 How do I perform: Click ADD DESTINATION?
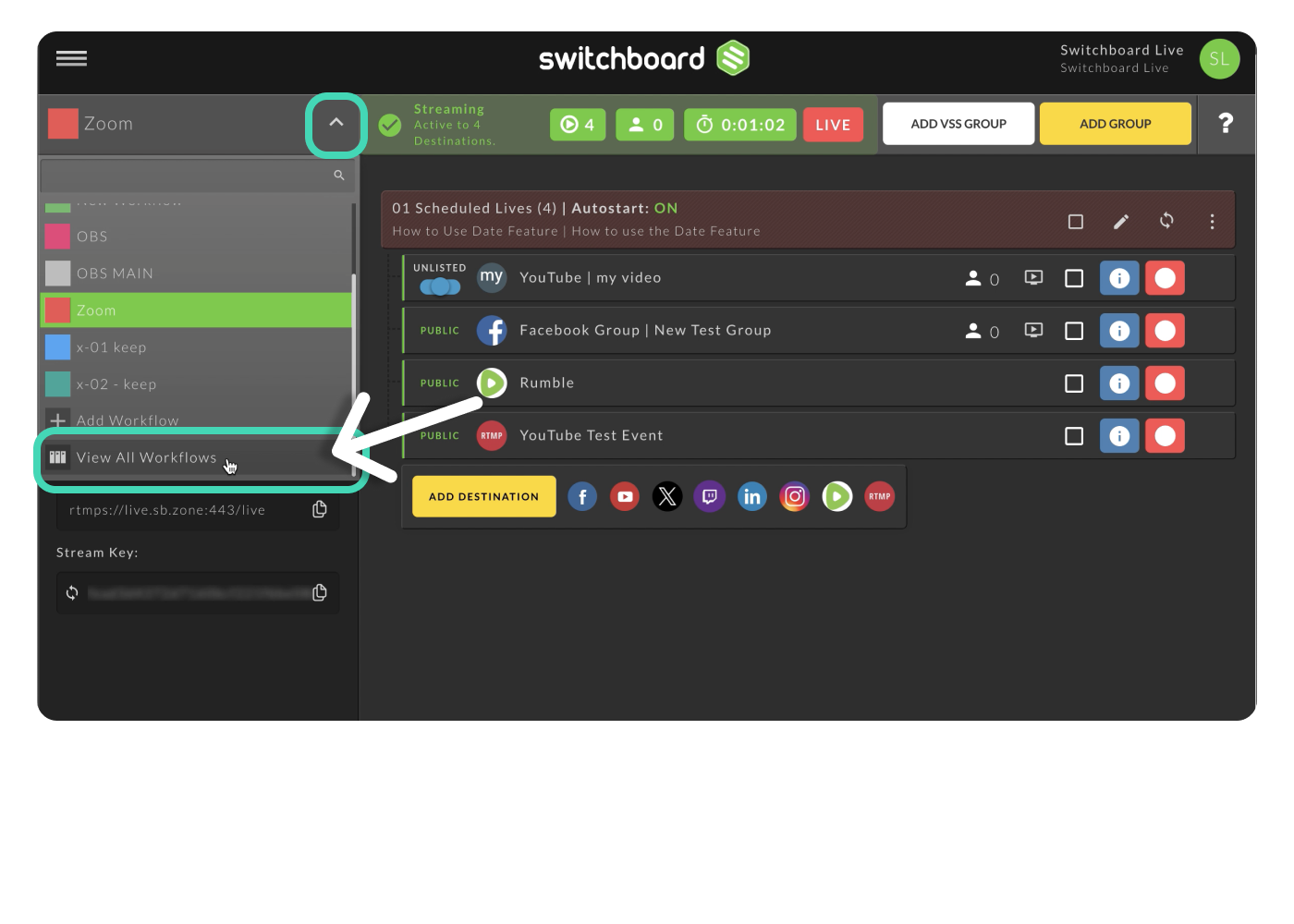(484, 496)
